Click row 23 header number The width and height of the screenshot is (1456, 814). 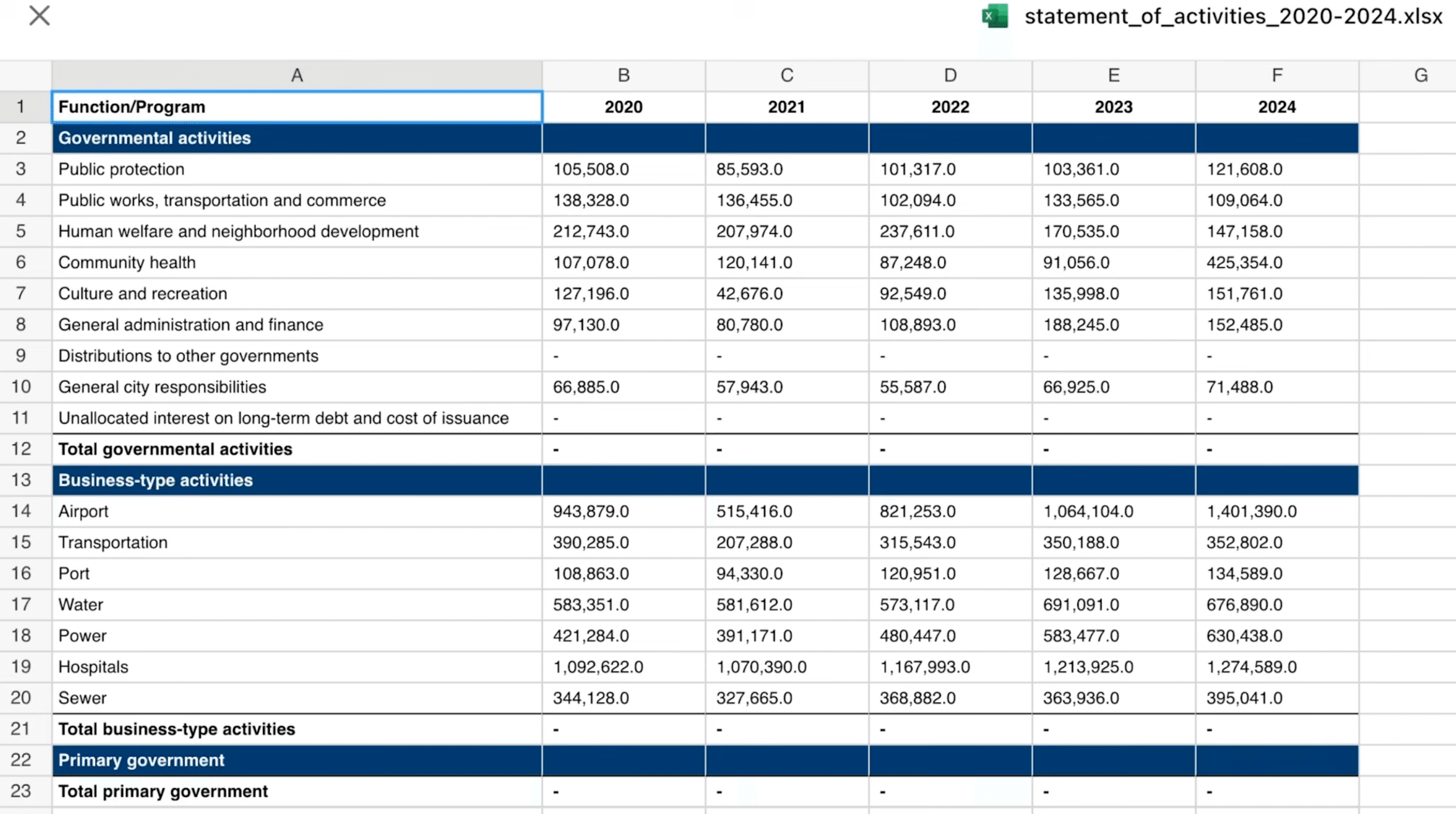[21, 791]
